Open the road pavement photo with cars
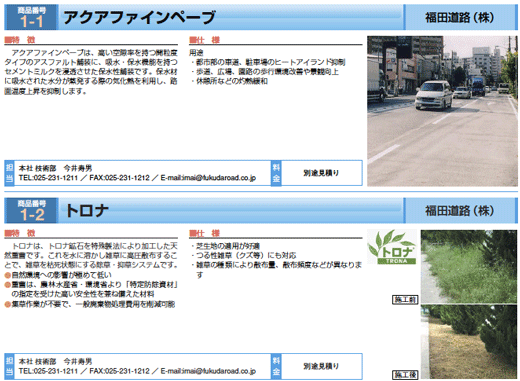The image size is (520, 381). 442,111
